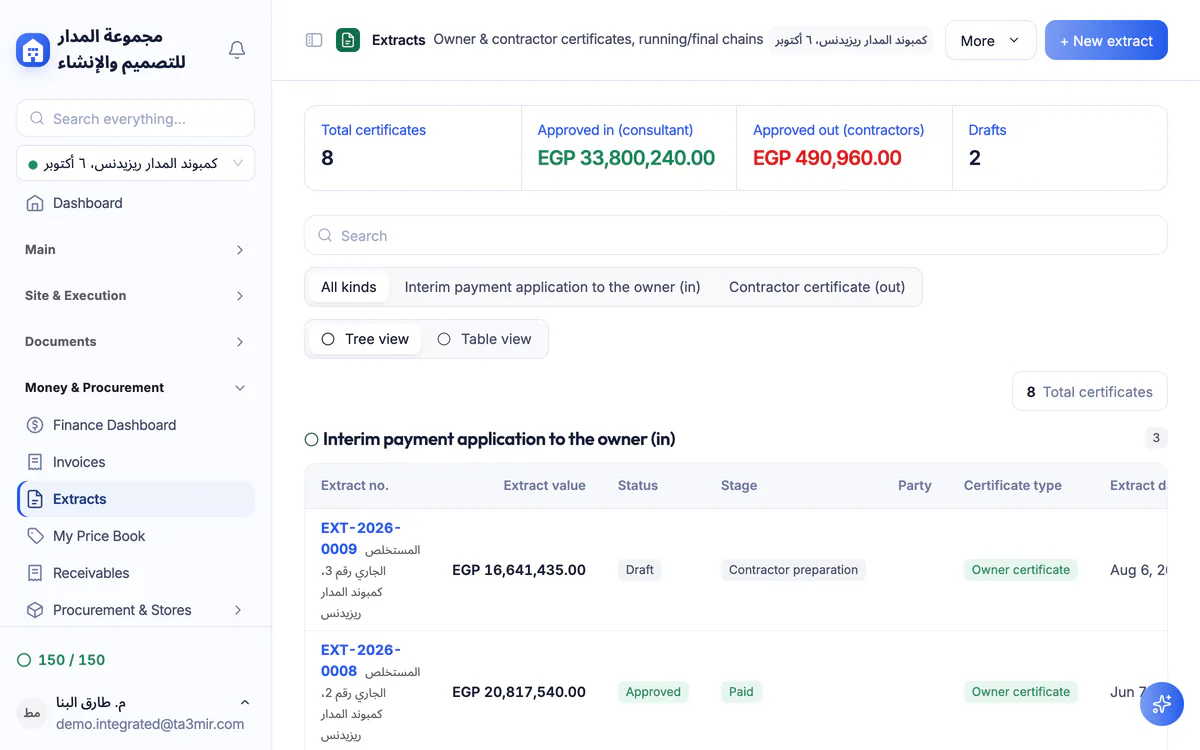The width and height of the screenshot is (1200, 750).
Task: Click the Invoices document icon
Action: click(35, 462)
